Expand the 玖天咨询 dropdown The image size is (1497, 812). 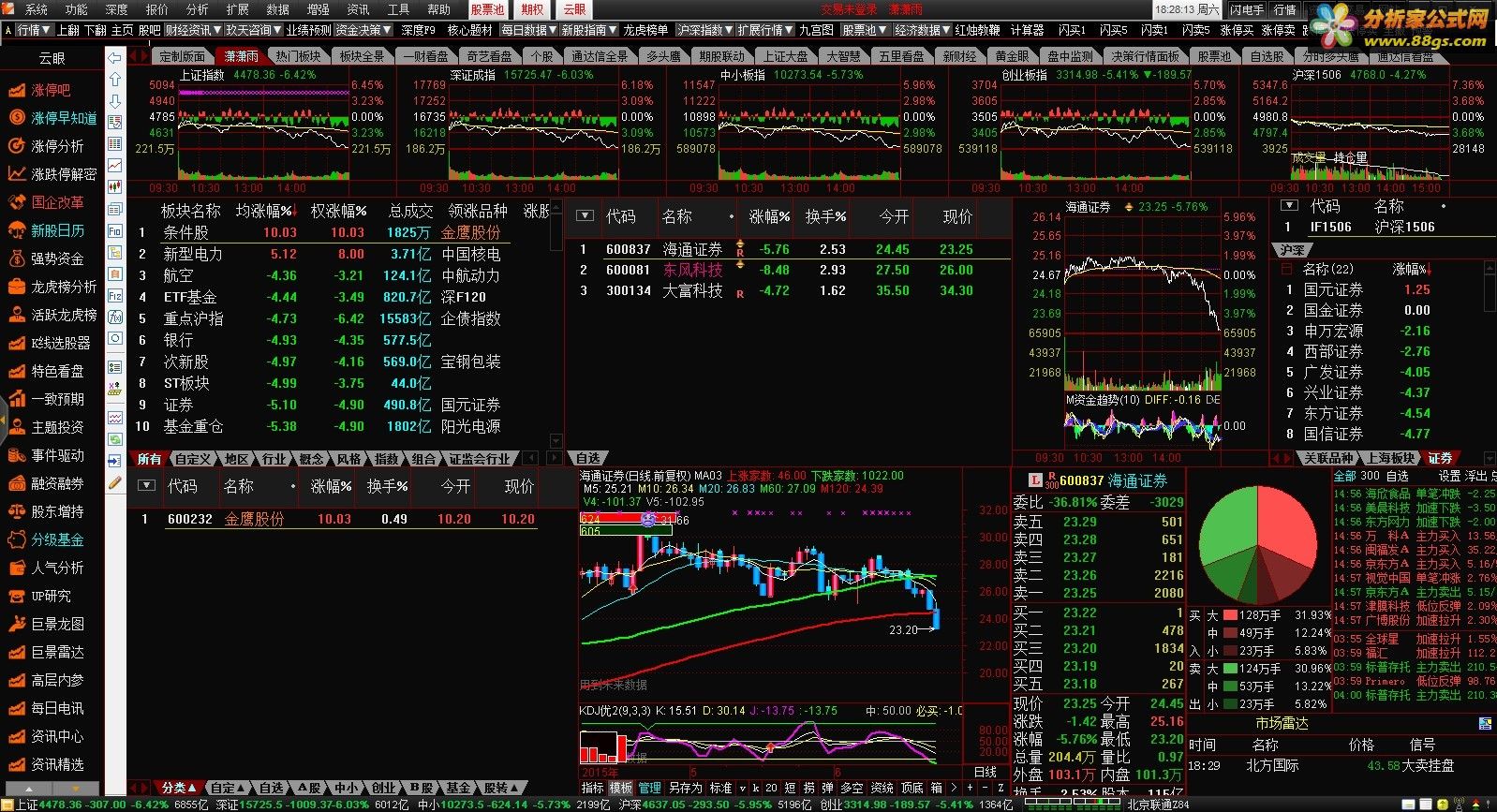pyautogui.click(x=253, y=30)
